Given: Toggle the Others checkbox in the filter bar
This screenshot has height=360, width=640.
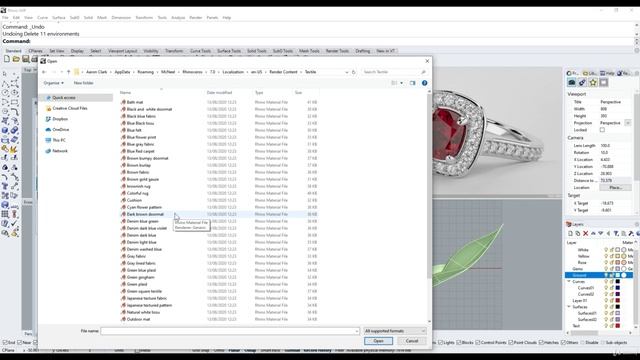Looking at the screenshot, I should tap(564, 342).
